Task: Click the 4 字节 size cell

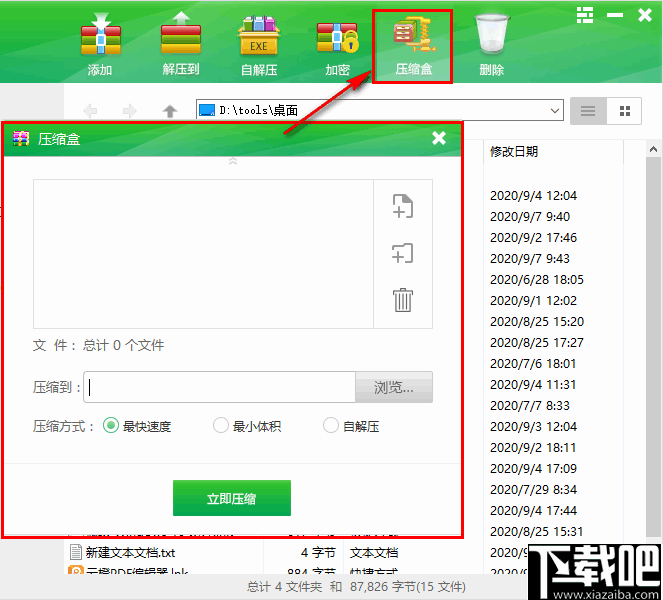Action: [318, 552]
